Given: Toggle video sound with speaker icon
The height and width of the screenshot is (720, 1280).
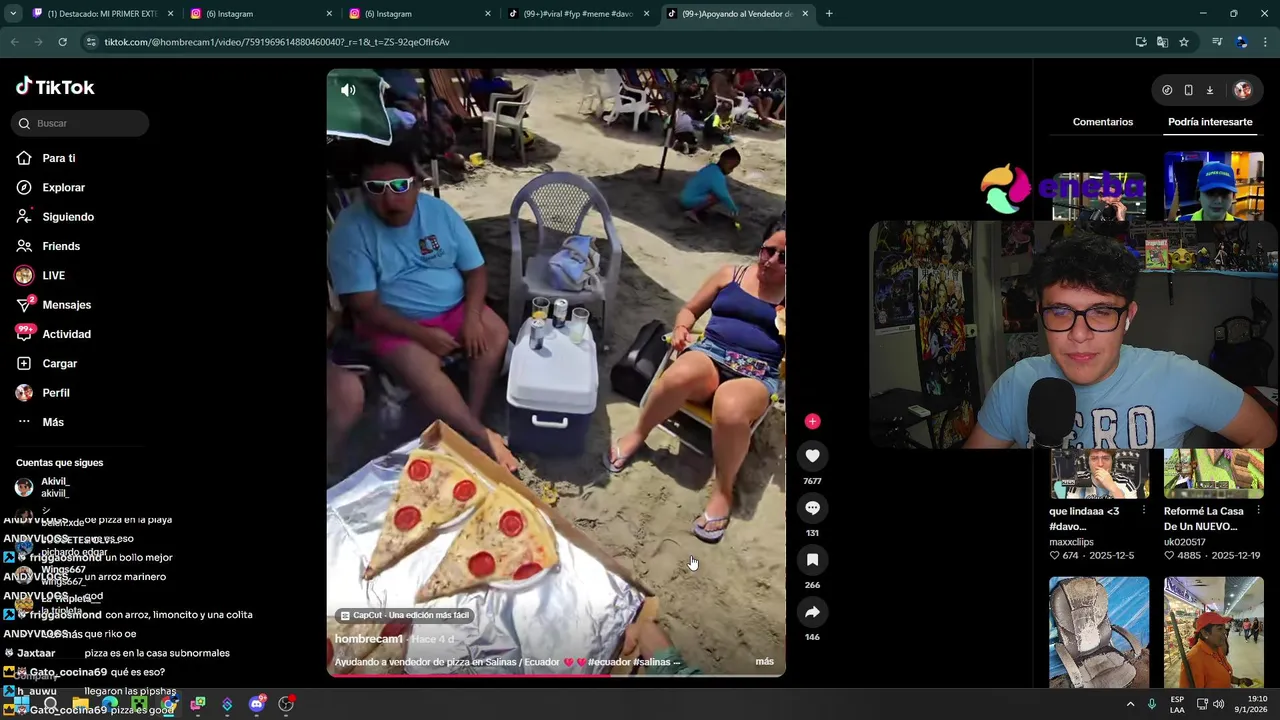Looking at the screenshot, I should [x=348, y=90].
